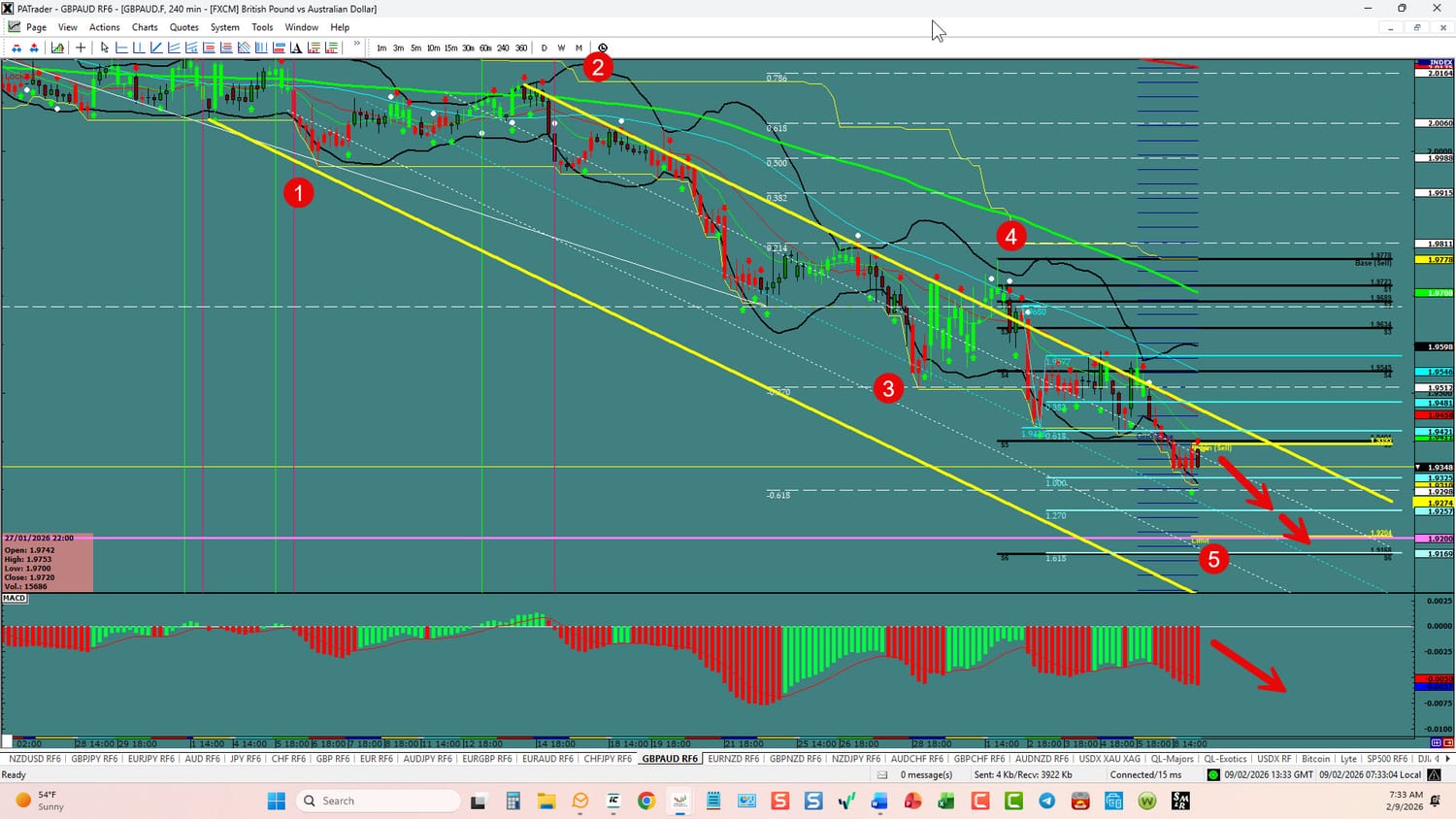Open the green round W app in taskbar
The width and height of the screenshot is (1456, 819).
tap(1147, 801)
